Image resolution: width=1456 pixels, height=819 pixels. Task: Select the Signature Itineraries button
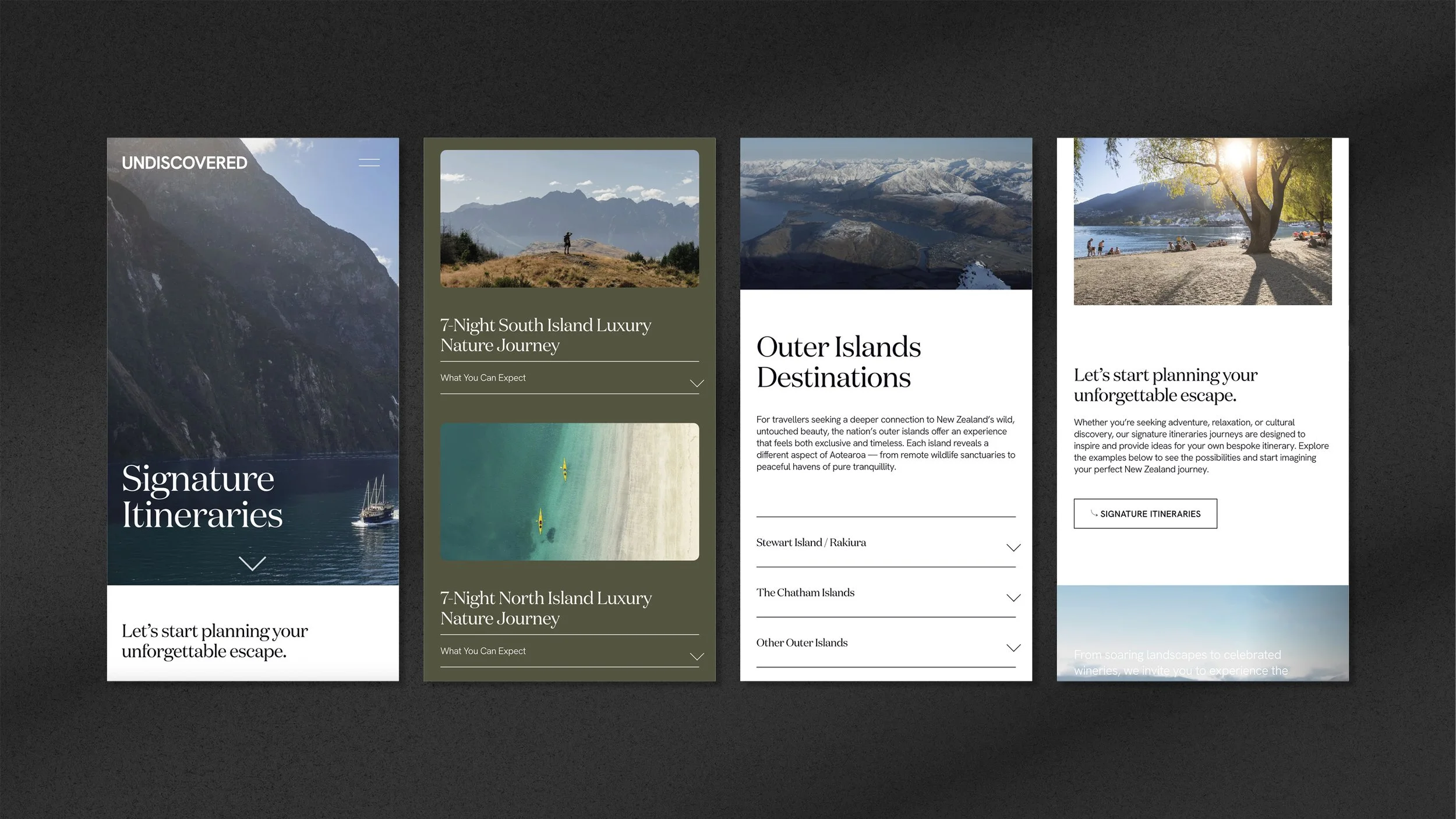pyautogui.click(x=1145, y=514)
